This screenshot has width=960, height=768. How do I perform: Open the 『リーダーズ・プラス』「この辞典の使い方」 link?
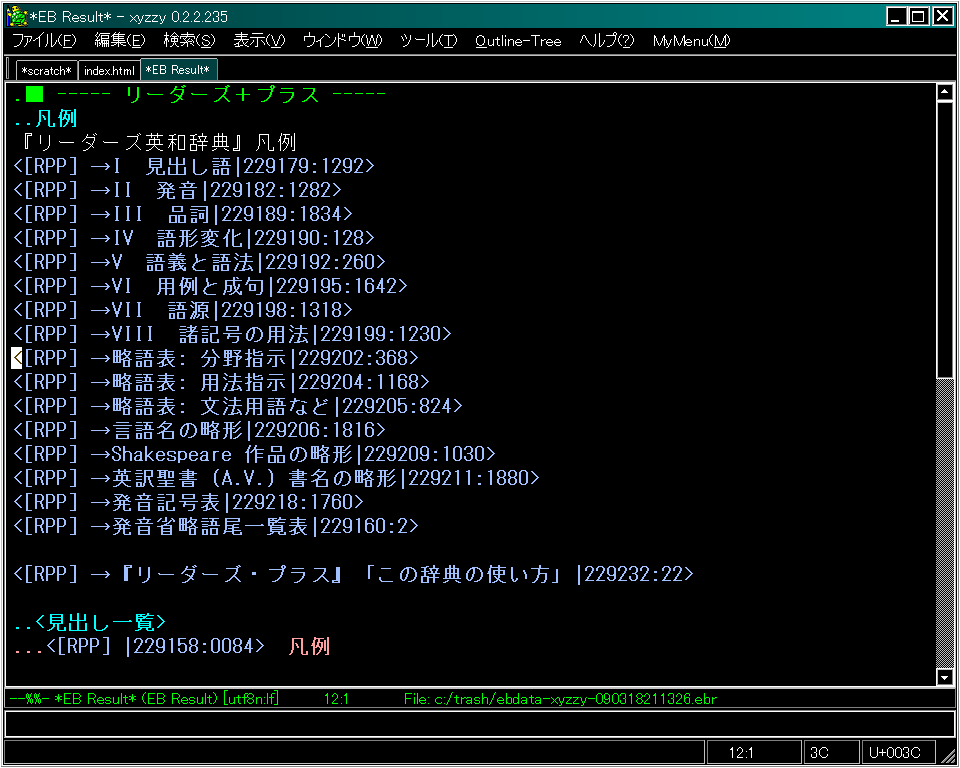[353, 574]
